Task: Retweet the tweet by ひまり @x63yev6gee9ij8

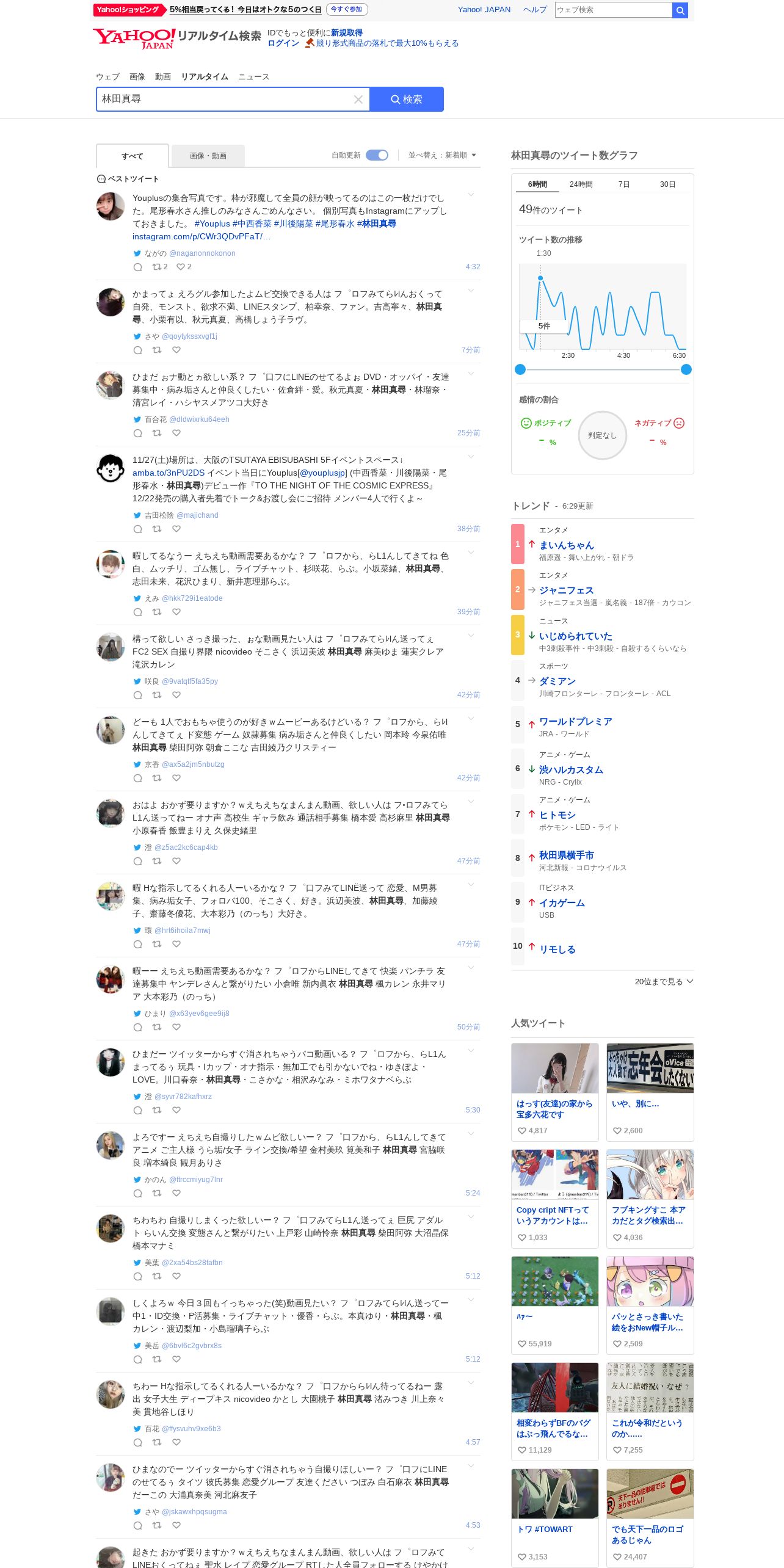Action: pyautogui.click(x=157, y=1027)
